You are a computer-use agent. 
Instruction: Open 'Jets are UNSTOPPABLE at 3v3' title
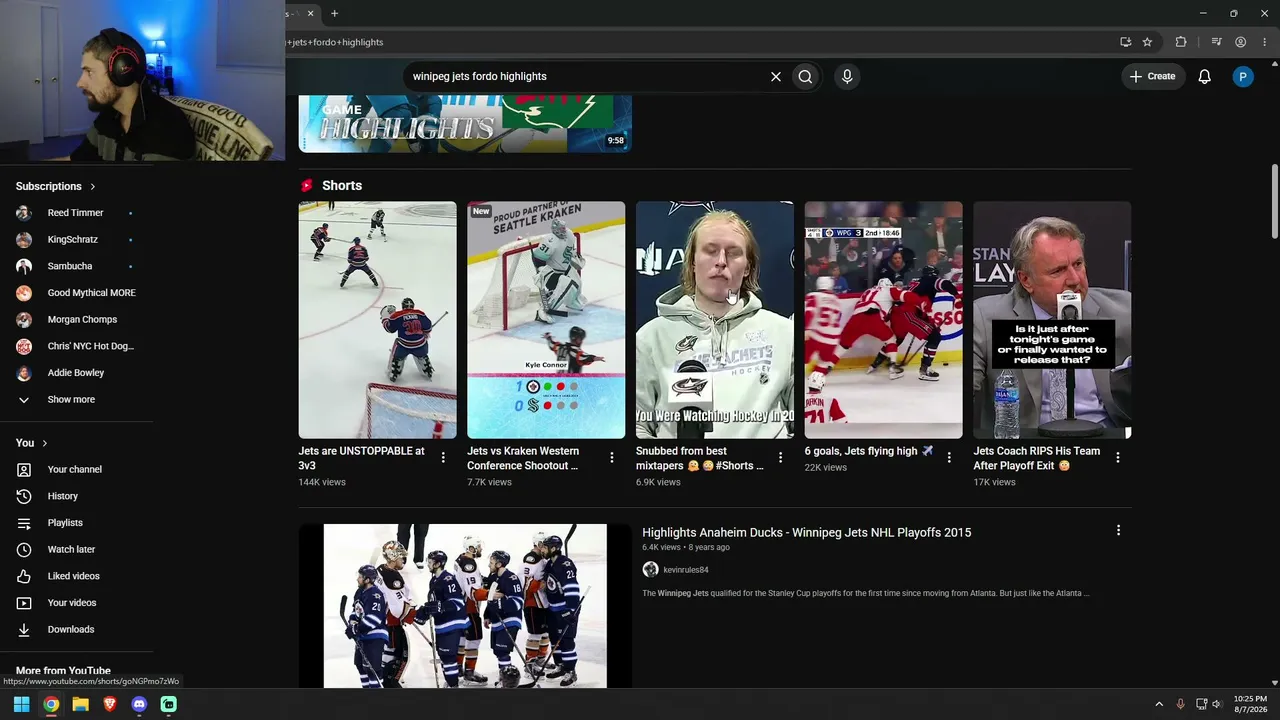click(x=361, y=458)
